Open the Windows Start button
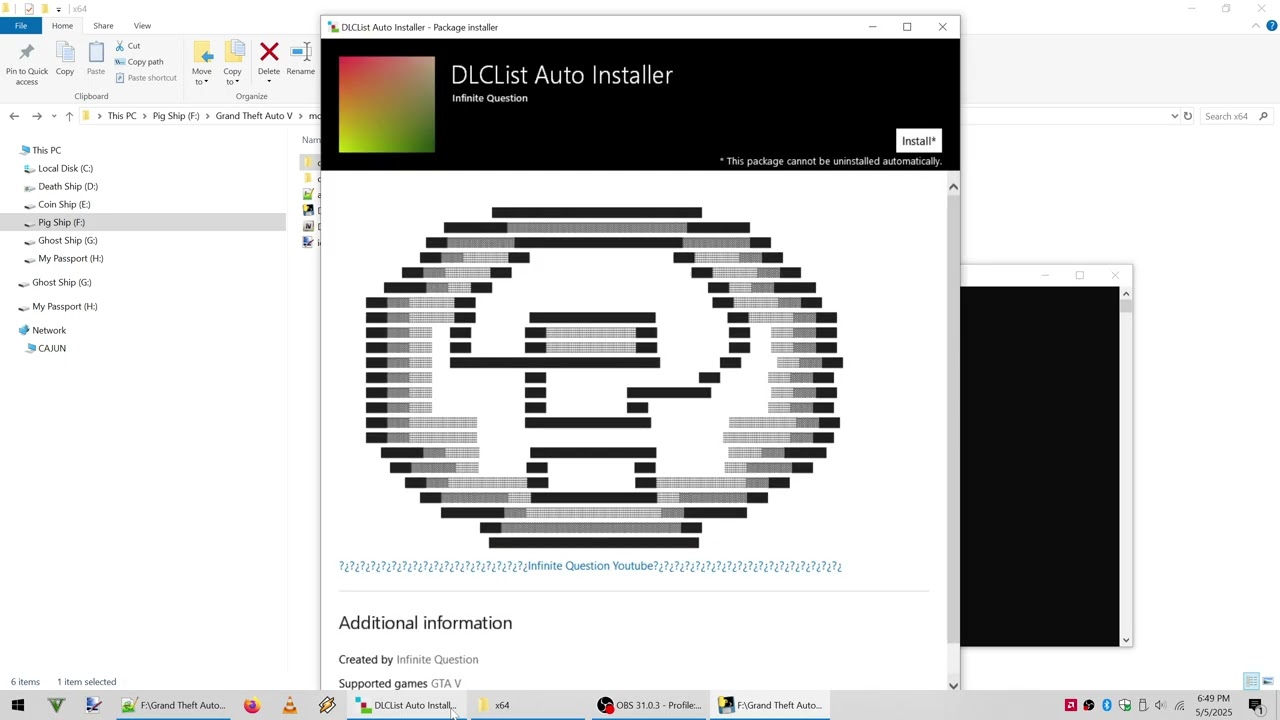1280x720 pixels. (x=18, y=705)
